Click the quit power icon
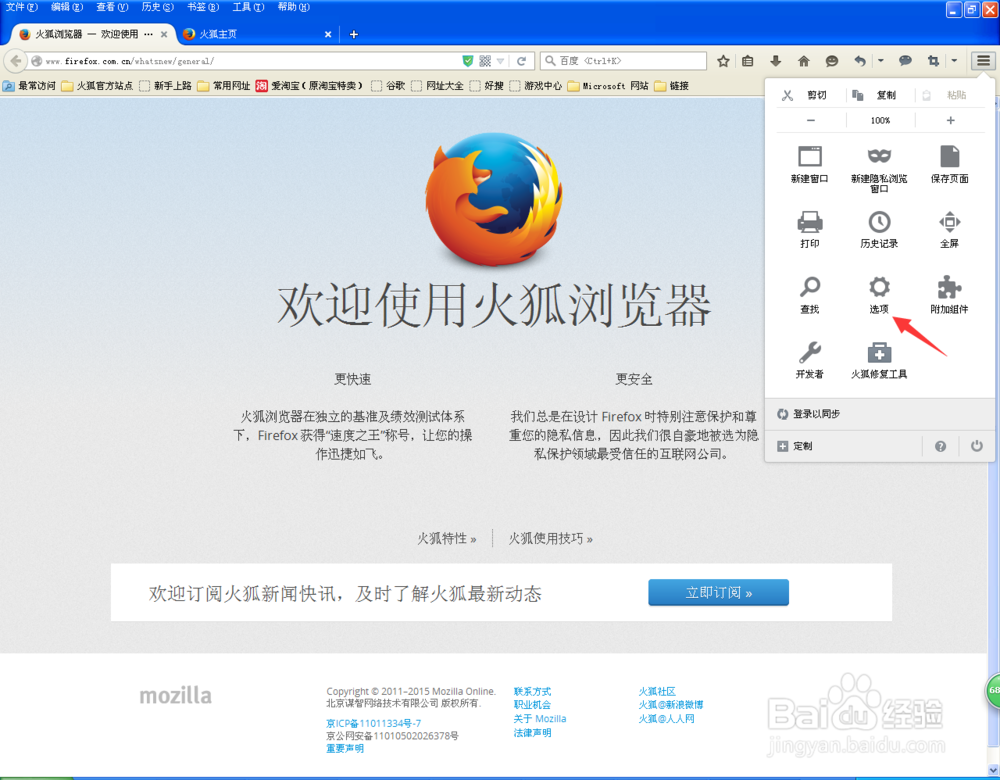1000x780 pixels. 976,446
